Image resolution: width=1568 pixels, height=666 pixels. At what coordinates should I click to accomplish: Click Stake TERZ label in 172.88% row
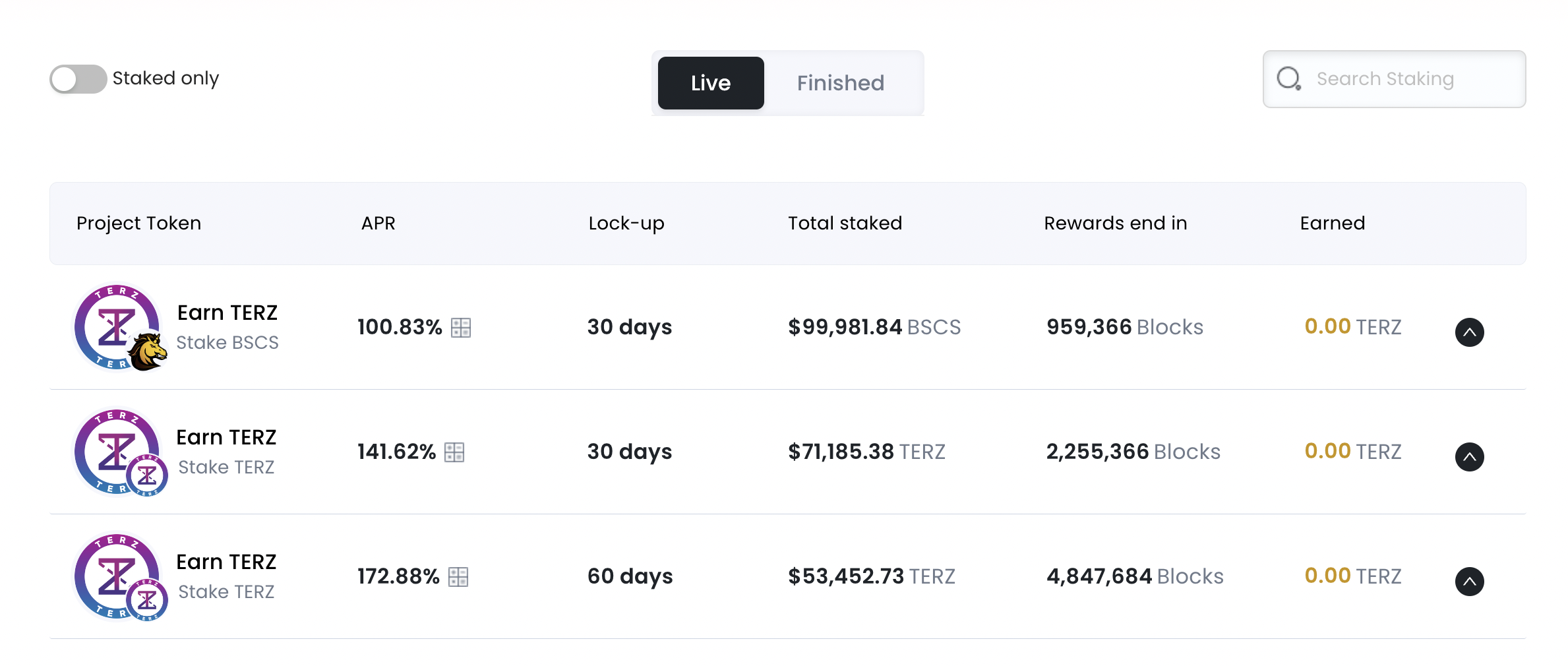(226, 592)
